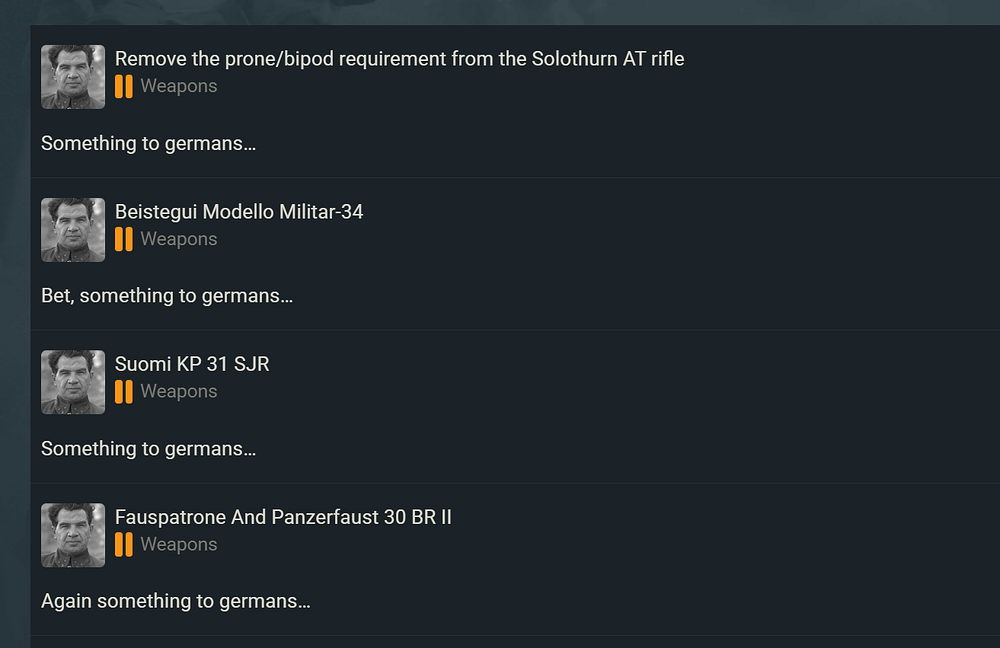This screenshot has width=1000, height=648.
Task: Open the excerpt text under Suomi KP 31 SJR
Action: point(148,449)
